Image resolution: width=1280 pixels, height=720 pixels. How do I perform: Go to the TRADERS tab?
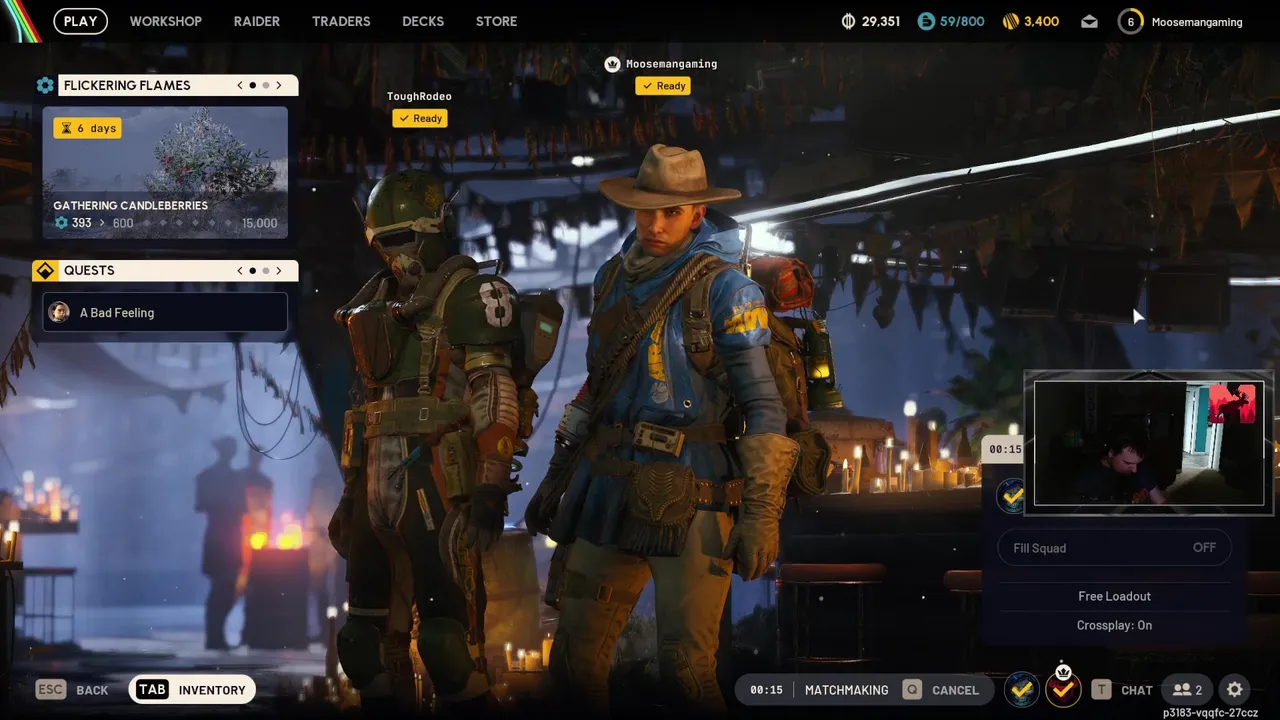[x=341, y=21]
